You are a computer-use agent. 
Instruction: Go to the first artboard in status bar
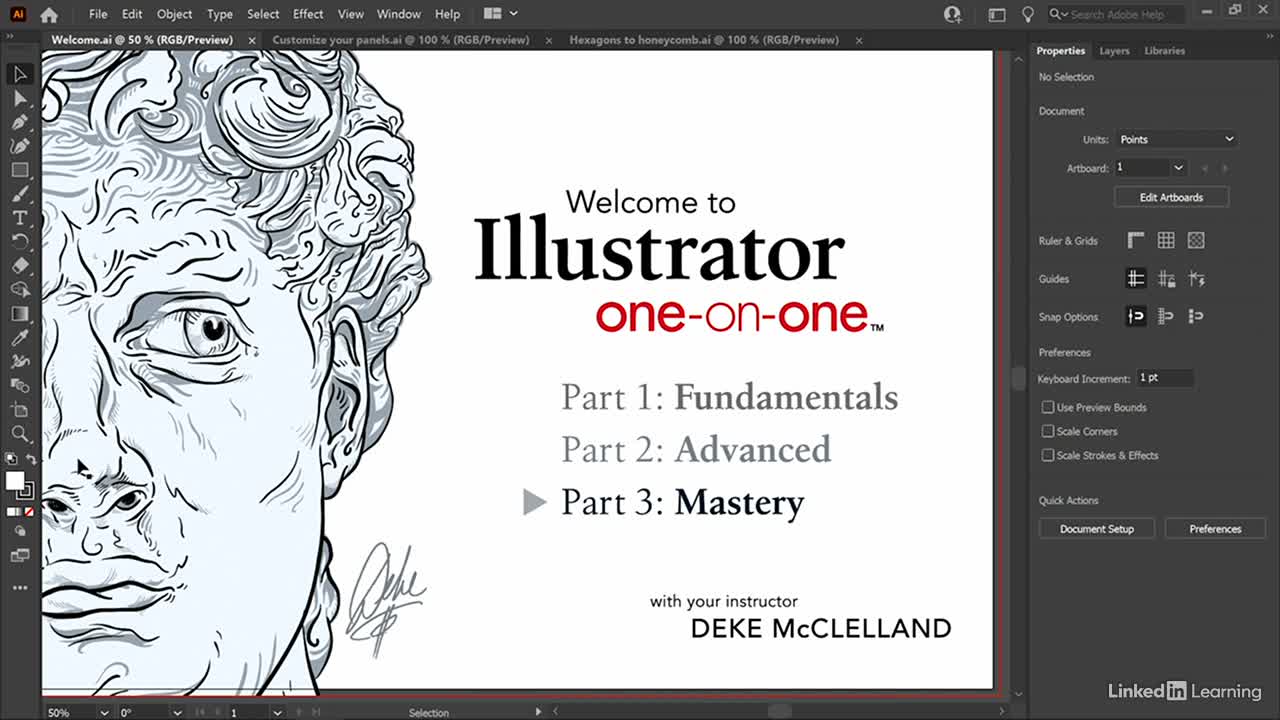coord(201,712)
